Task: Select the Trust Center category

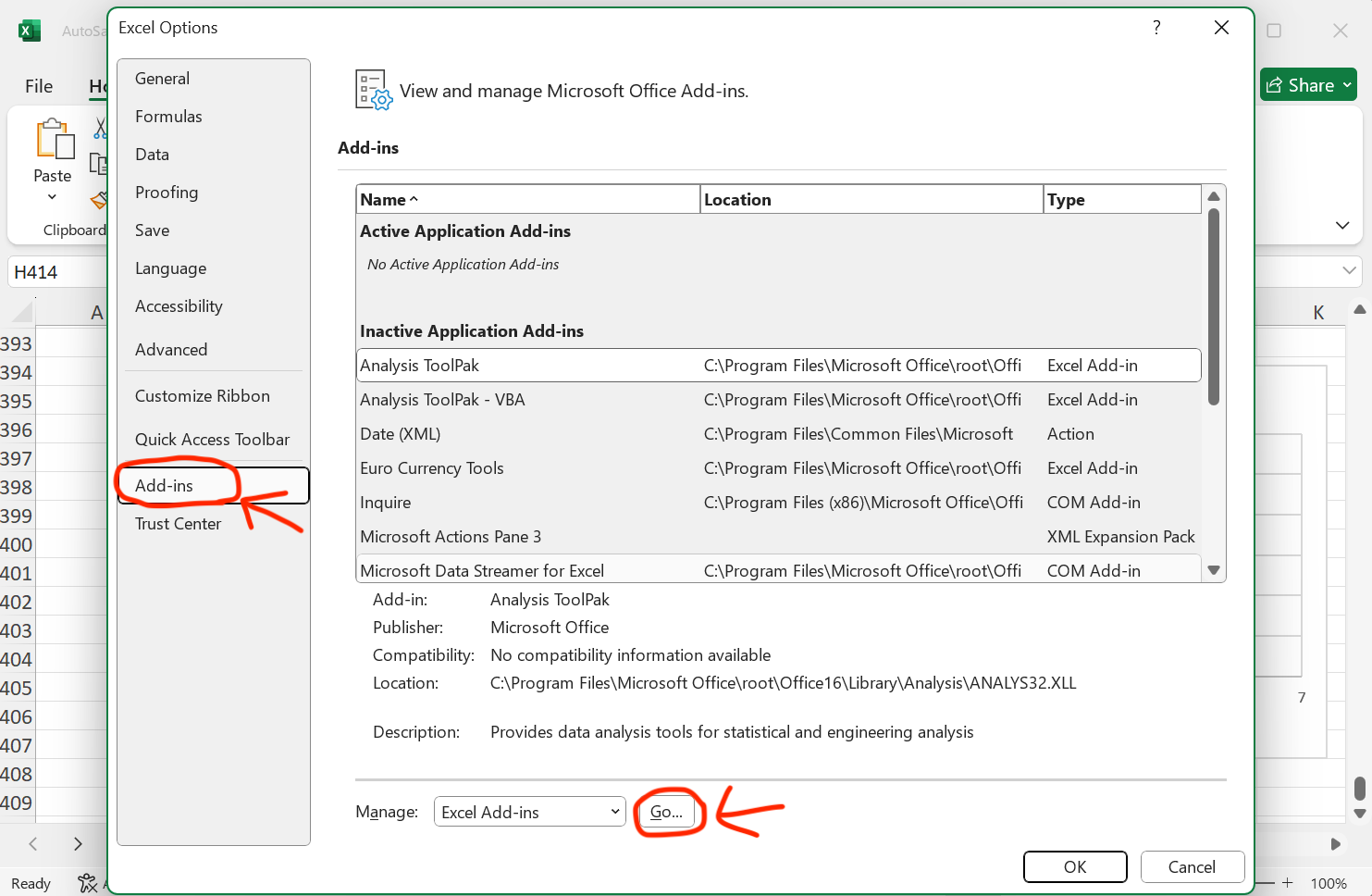Action: click(178, 524)
